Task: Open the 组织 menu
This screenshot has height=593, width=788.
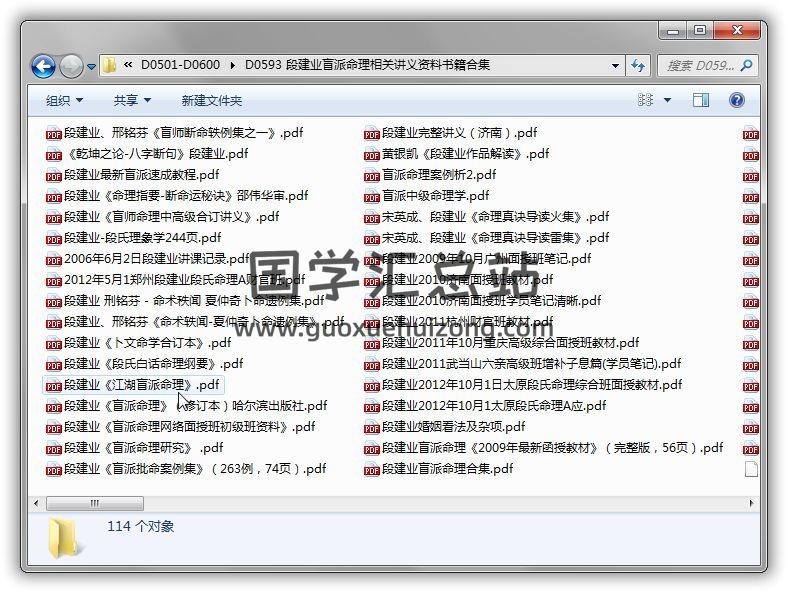Action: pos(64,101)
